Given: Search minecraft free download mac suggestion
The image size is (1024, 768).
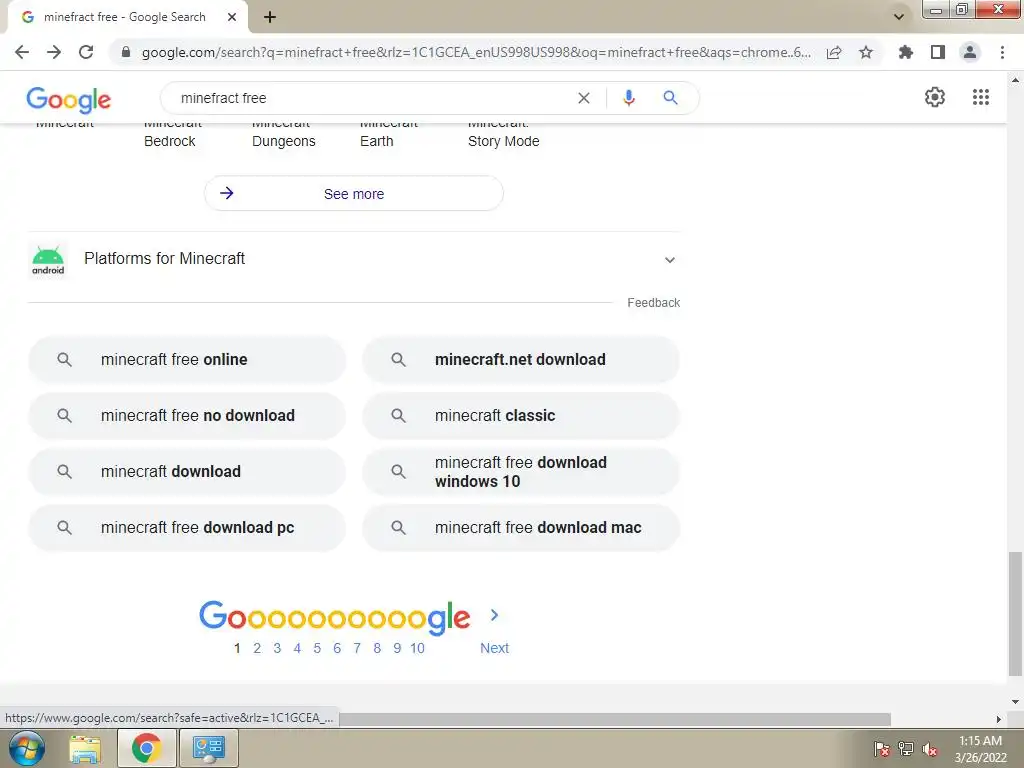Looking at the screenshot, I should [x=521, y=528].
